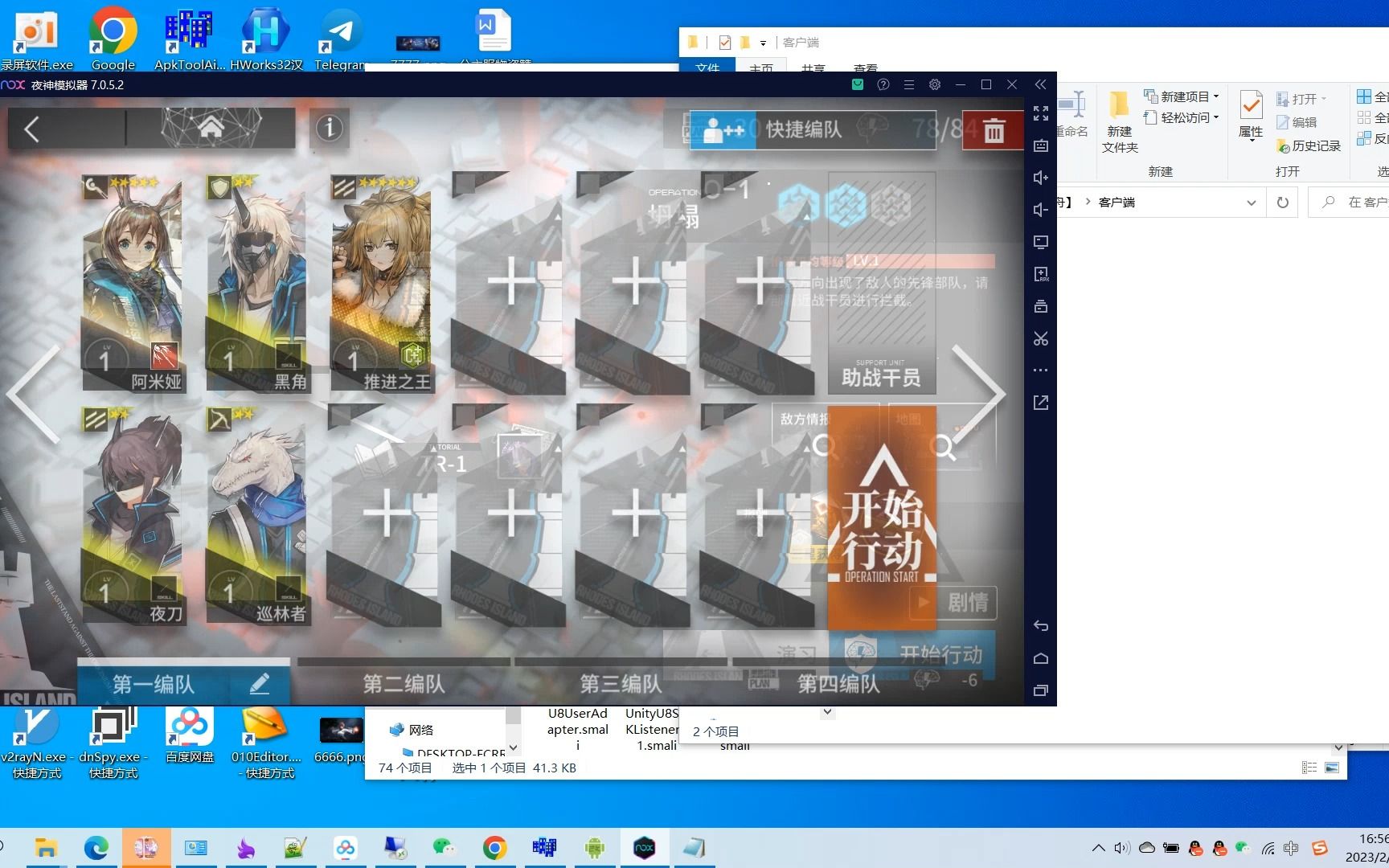Open Telegram desktop shortcut

click(341, 39)
